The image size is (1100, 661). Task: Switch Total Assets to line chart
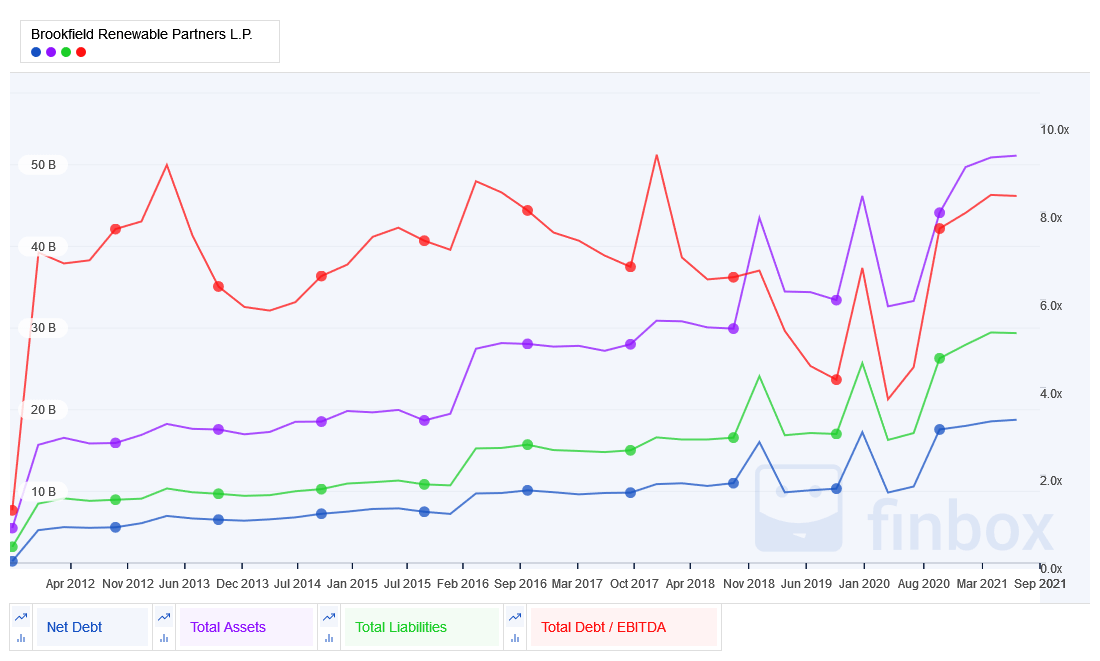click(164, 617)
